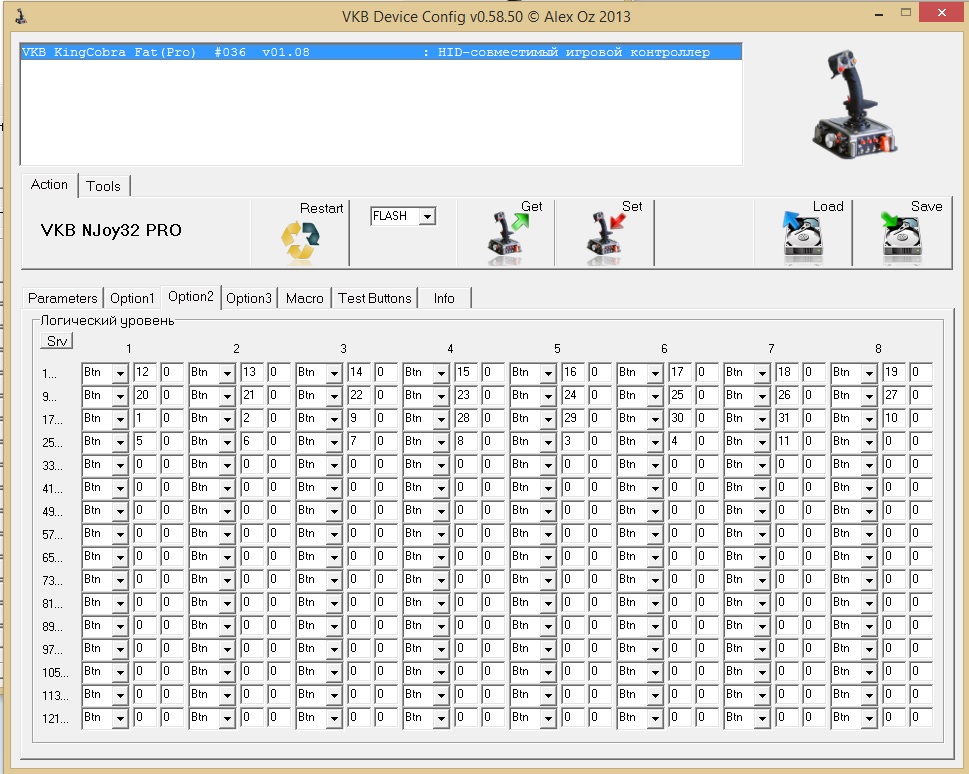
Task: Click the field containing 30 in row 17
Action: point(680,418)
